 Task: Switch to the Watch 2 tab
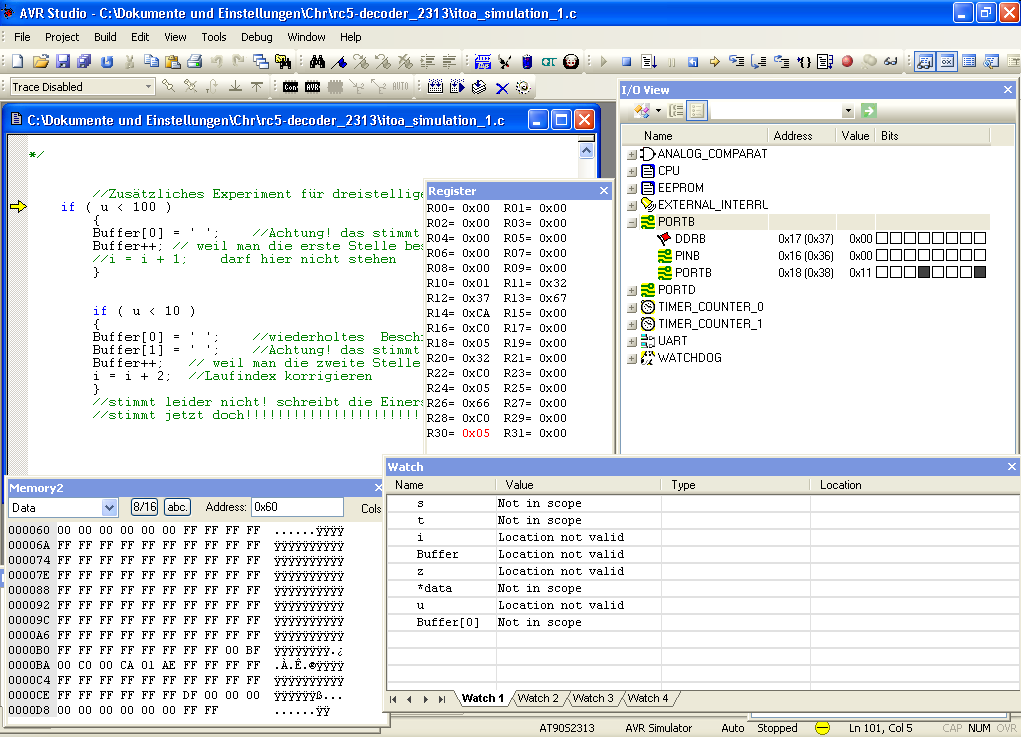pyautogui.click(x=538, y=698)
